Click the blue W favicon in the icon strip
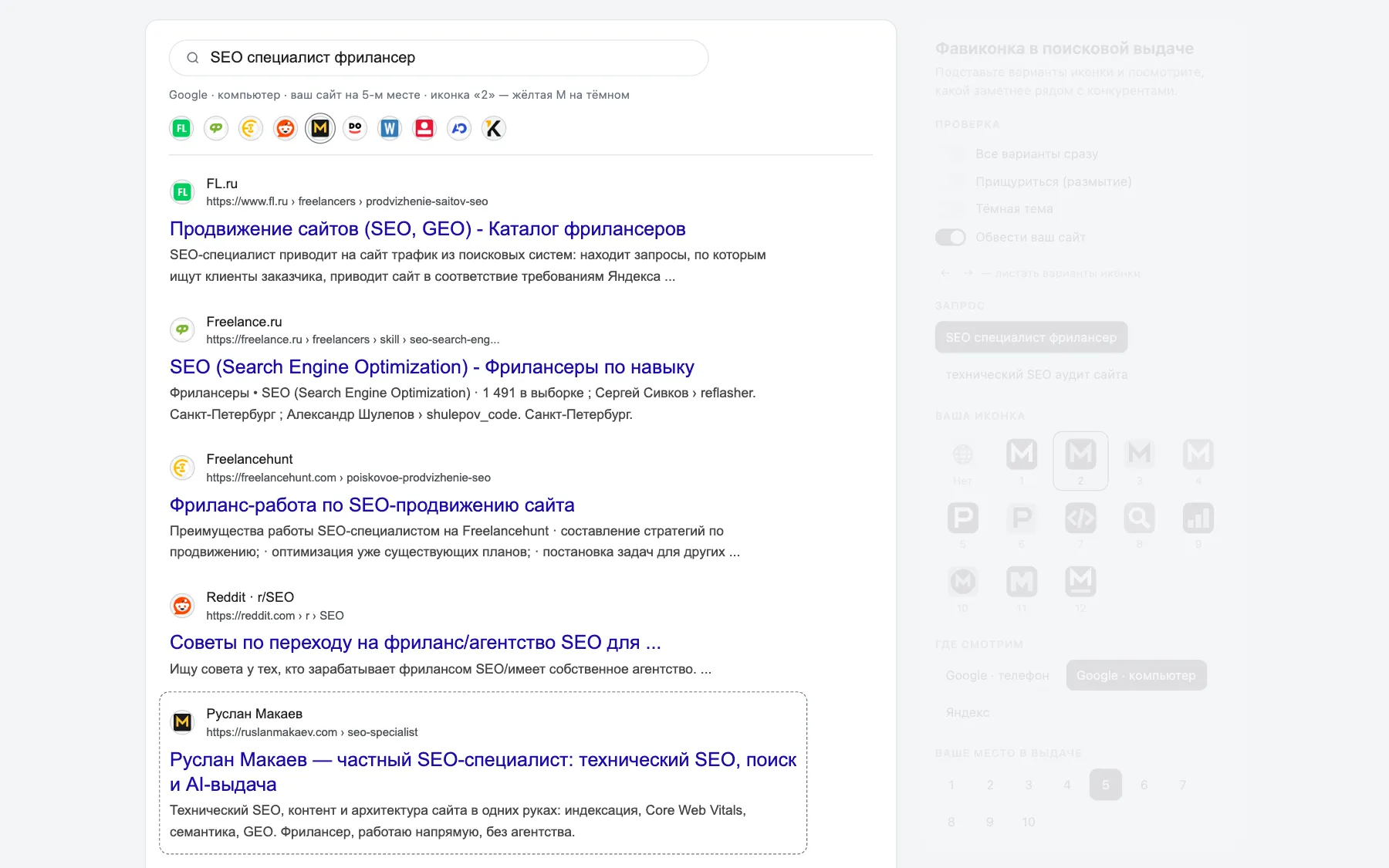 [x=390, y=128]
